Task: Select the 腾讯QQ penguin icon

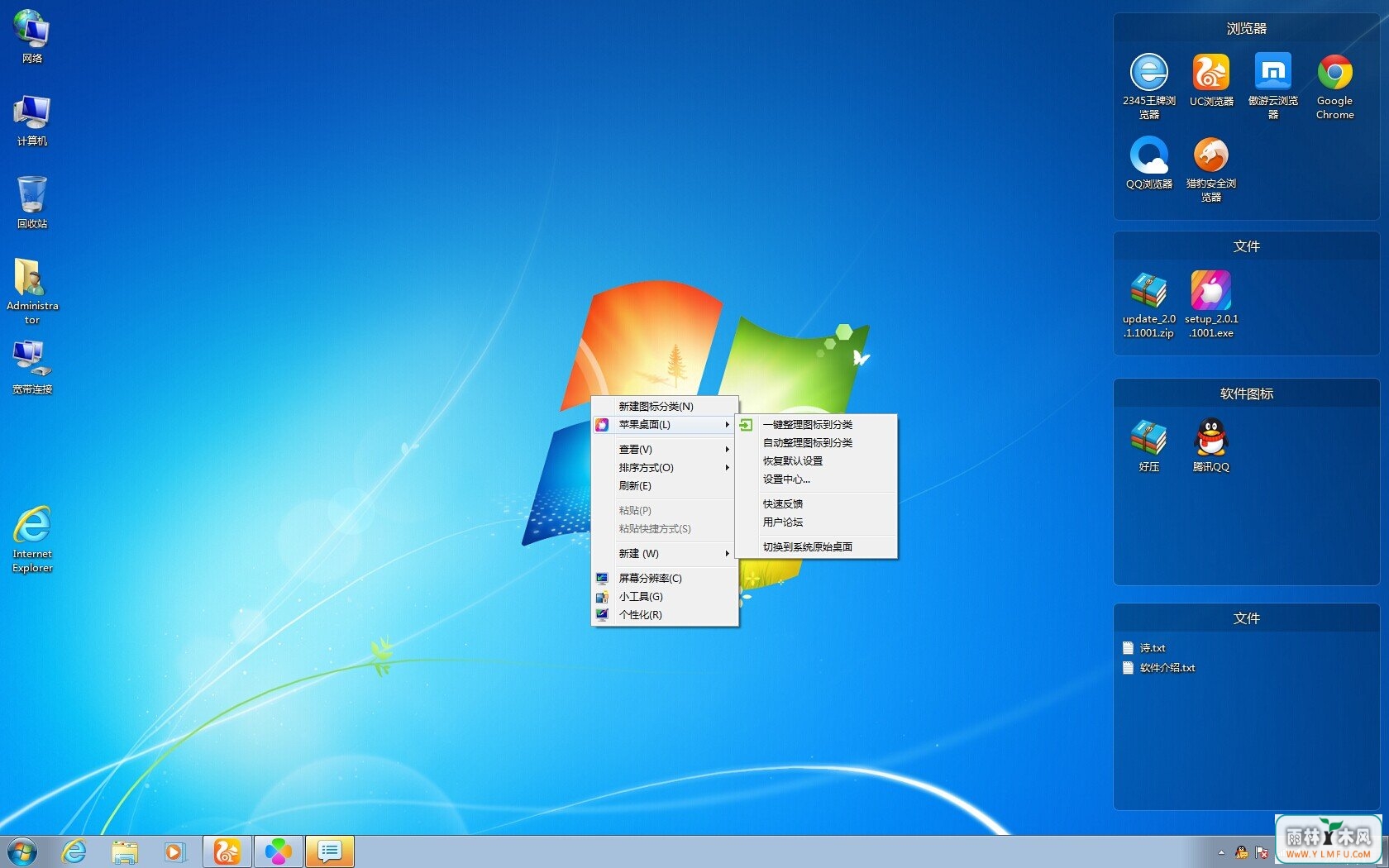Action: 1211,446
